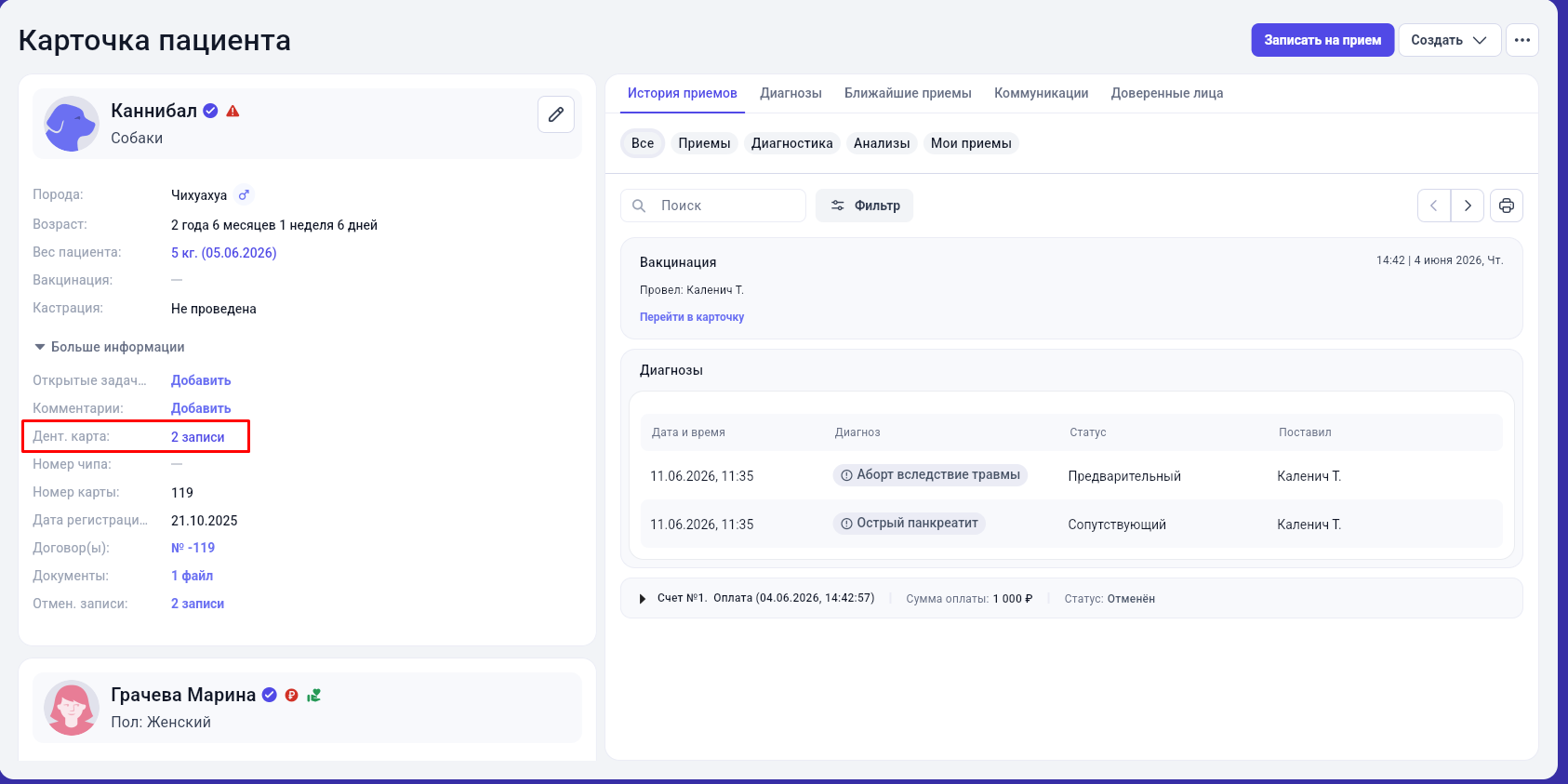Image resolution: width=1568 pixels, height=784 pixels.
Task: Click the red ruble icon next to Грачева Марина
Action: [292, 695]
